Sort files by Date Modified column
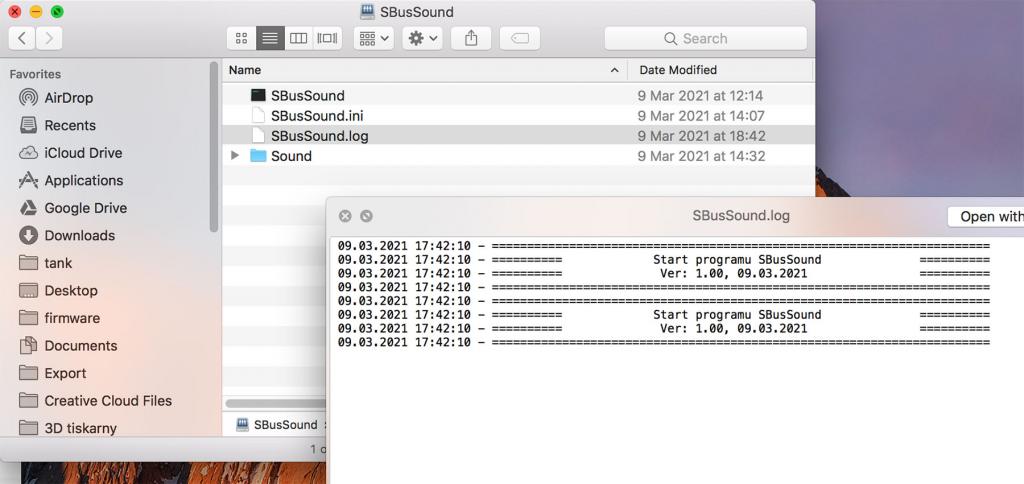The image size is (1024, 484). (678, 70)
